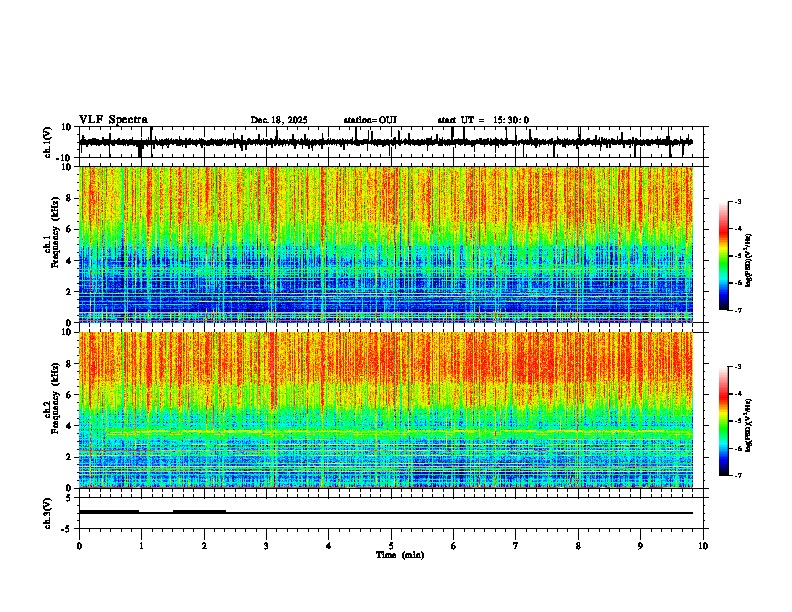This screenshot has width=792, height=612.
Task: Click time axis tick label "8"
Action: click(x=578, y=546)
